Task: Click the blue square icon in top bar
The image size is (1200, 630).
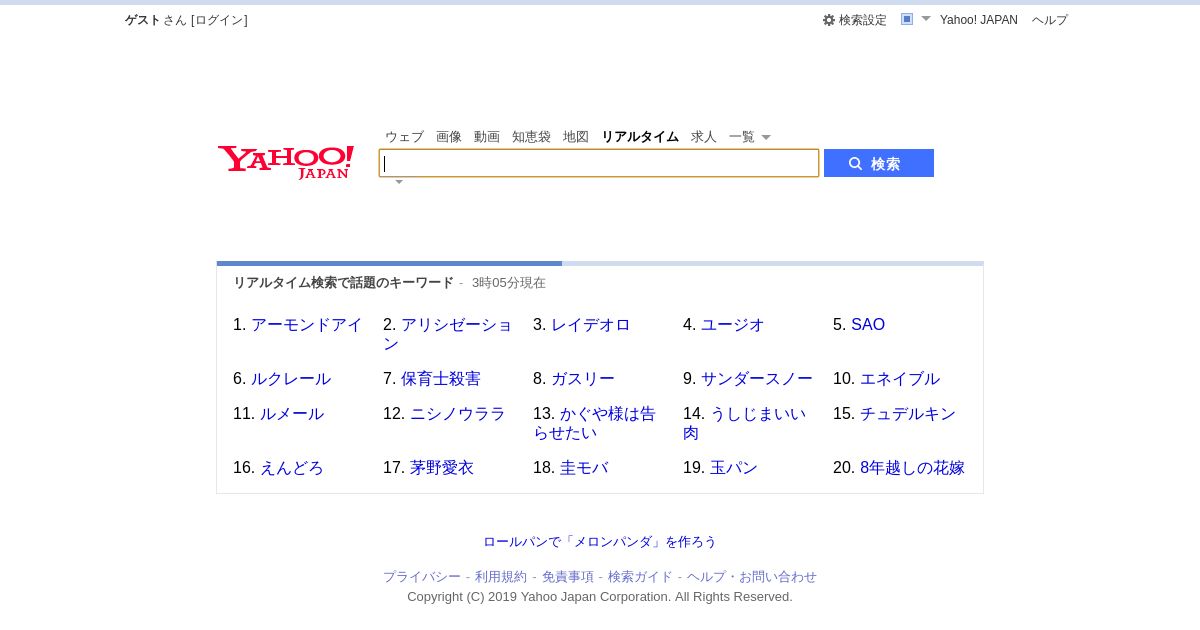Action: (x=907, y=19)
